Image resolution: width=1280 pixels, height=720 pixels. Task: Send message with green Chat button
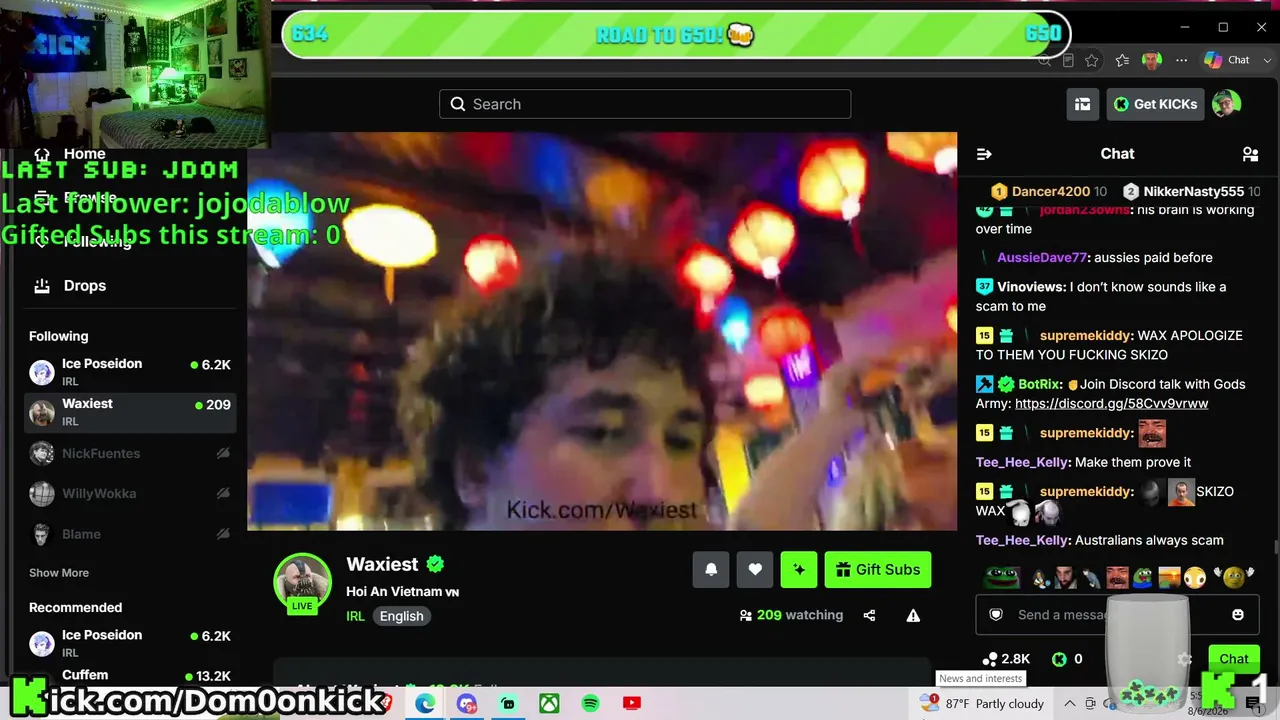point(1233,659)
